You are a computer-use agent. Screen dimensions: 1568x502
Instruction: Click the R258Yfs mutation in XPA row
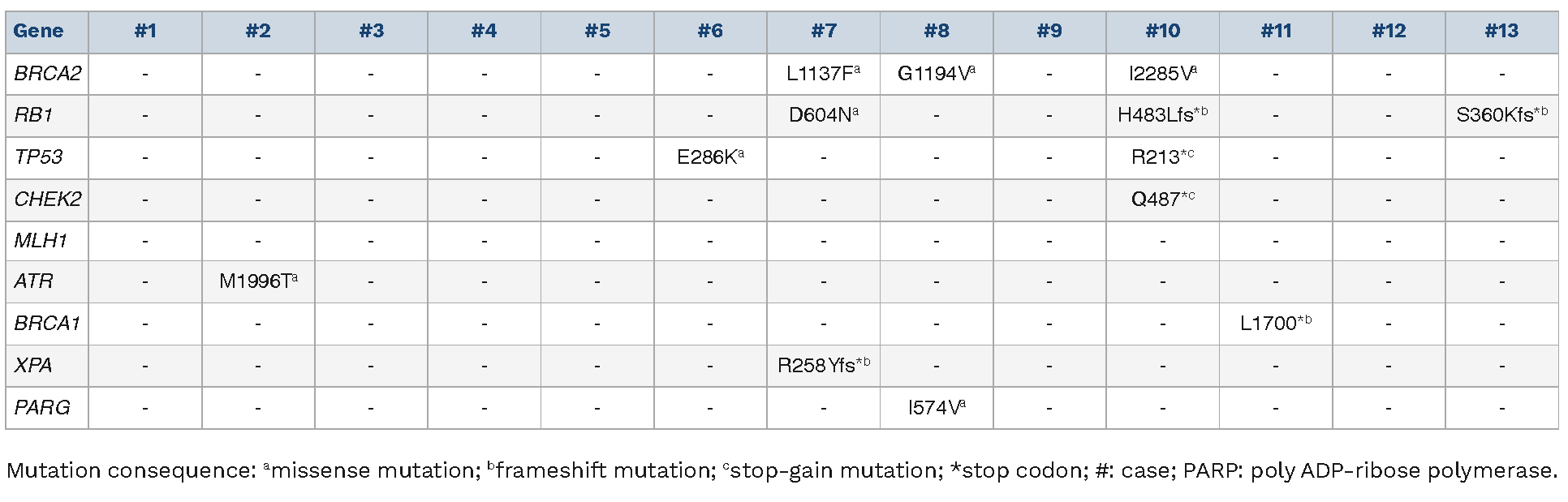point(823,366)
